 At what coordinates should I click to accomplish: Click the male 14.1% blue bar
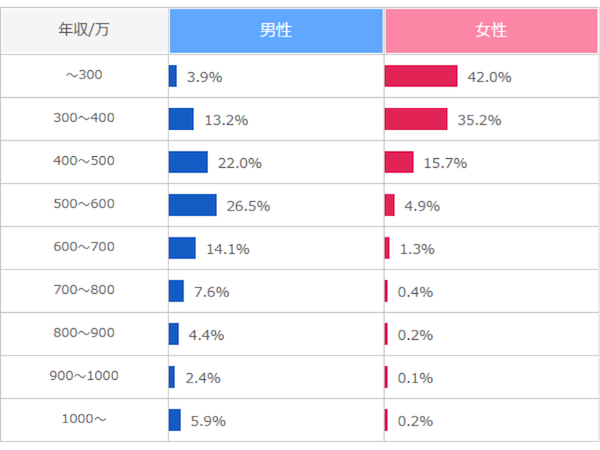(182, 248)
